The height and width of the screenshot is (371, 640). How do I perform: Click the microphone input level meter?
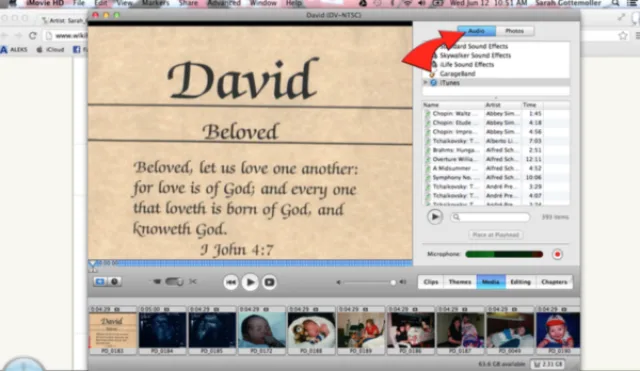(x=504, y=254)
